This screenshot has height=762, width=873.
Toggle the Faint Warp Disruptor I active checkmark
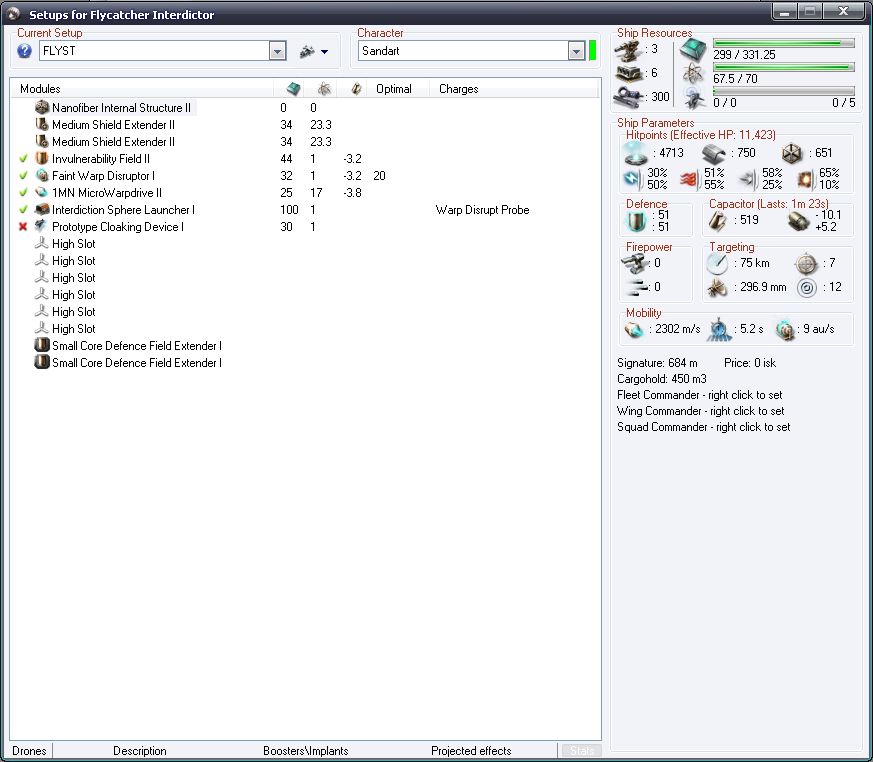click(23, 176)
